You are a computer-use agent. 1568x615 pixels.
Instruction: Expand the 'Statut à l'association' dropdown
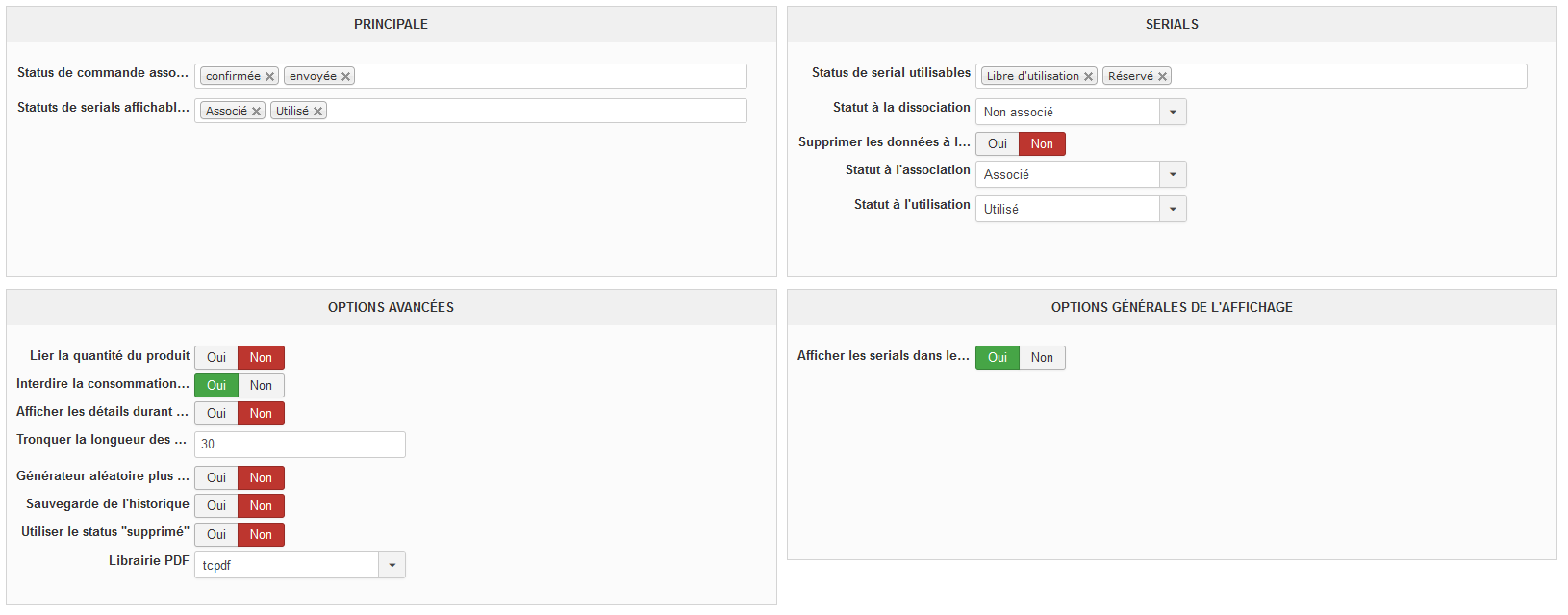pos(1173,175)
